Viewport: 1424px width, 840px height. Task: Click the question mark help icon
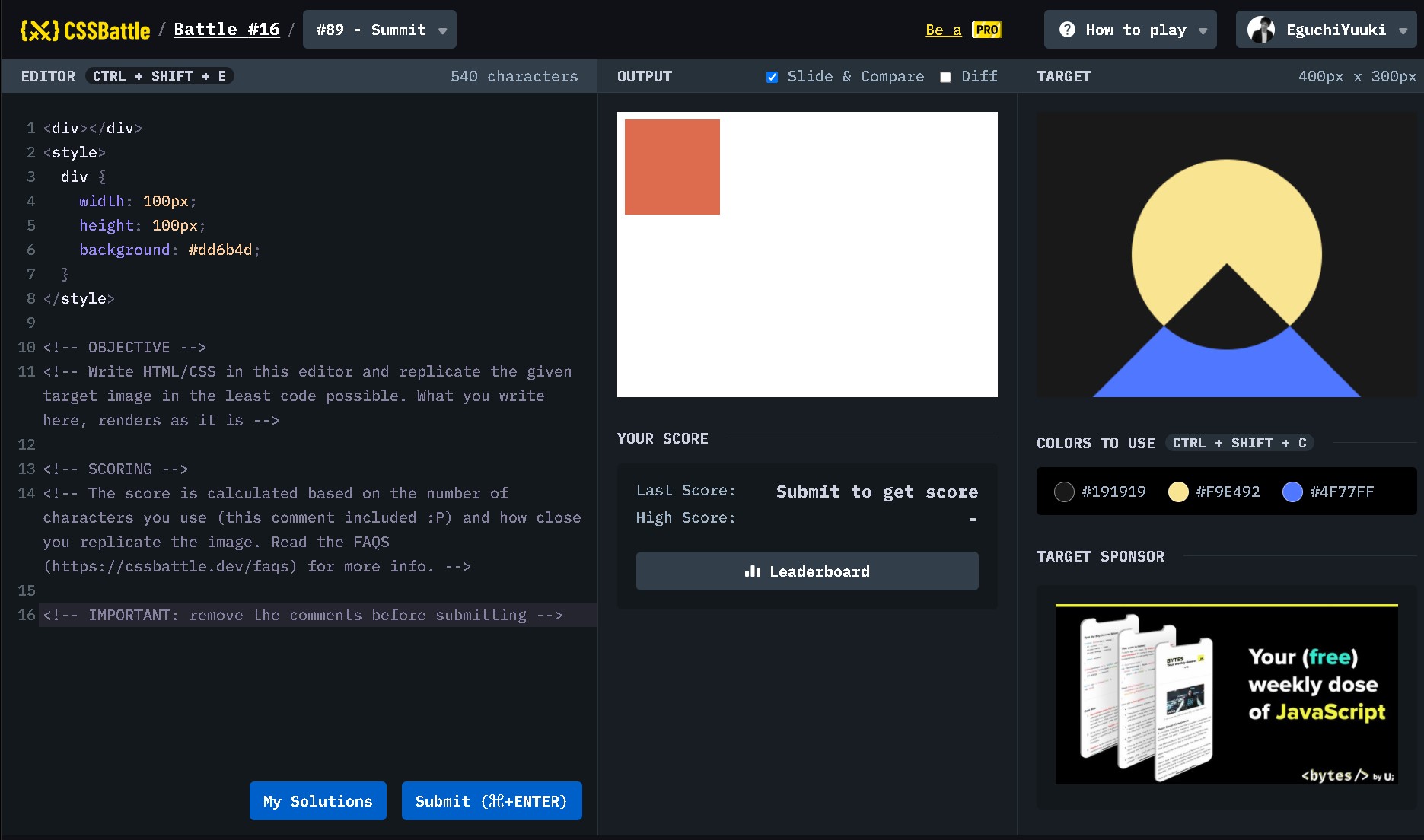[1069, 29]
